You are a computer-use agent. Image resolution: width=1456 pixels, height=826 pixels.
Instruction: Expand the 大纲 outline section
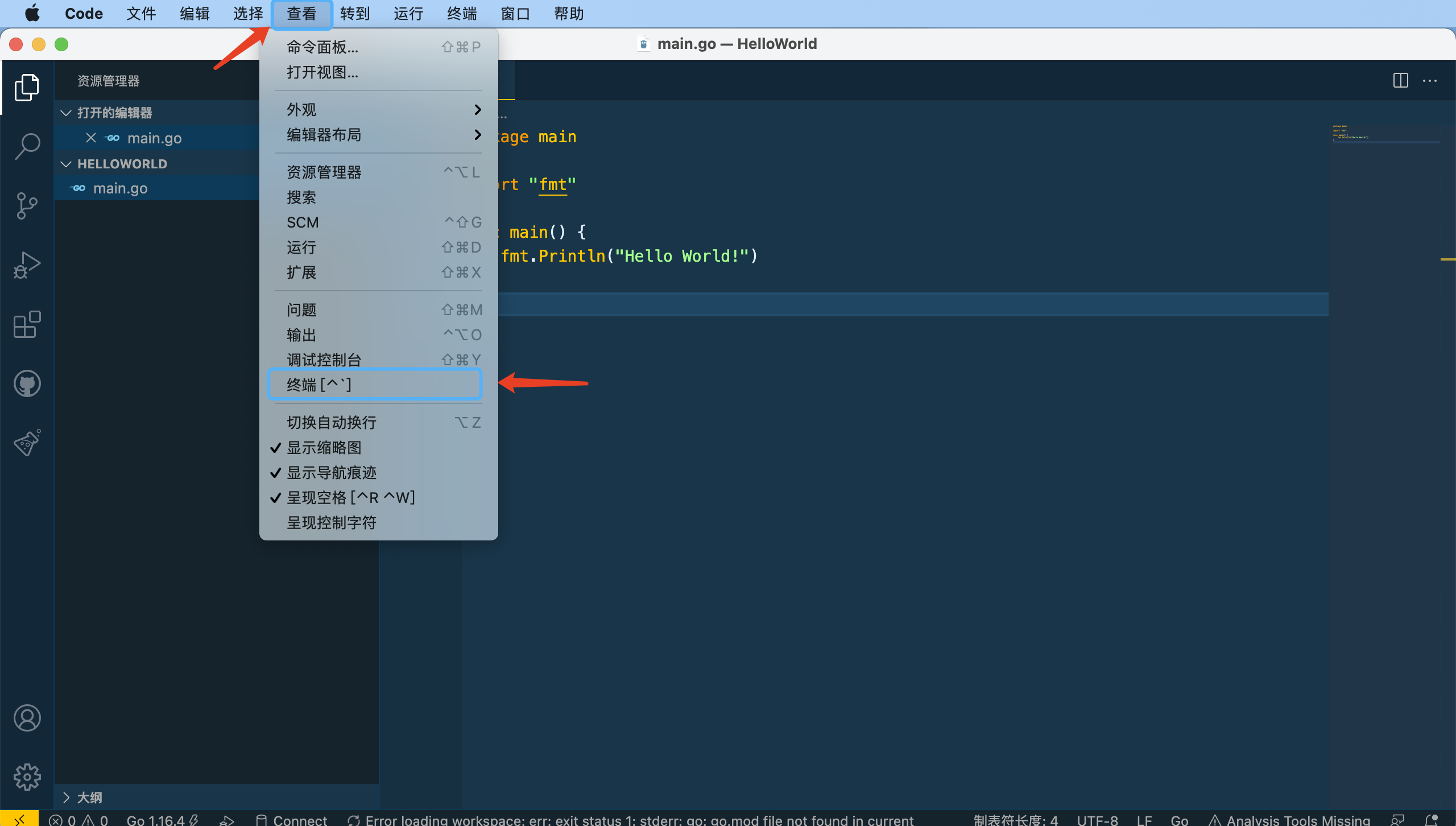(90, 798)
